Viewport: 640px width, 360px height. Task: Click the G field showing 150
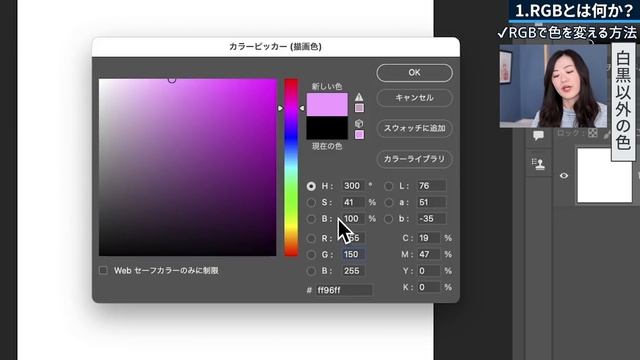pyautogui.click(x=353, y=254)
